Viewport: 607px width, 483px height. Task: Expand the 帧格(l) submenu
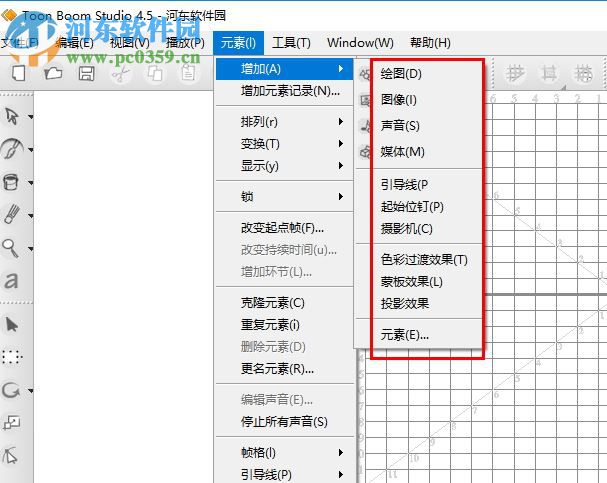coord(285,452)
